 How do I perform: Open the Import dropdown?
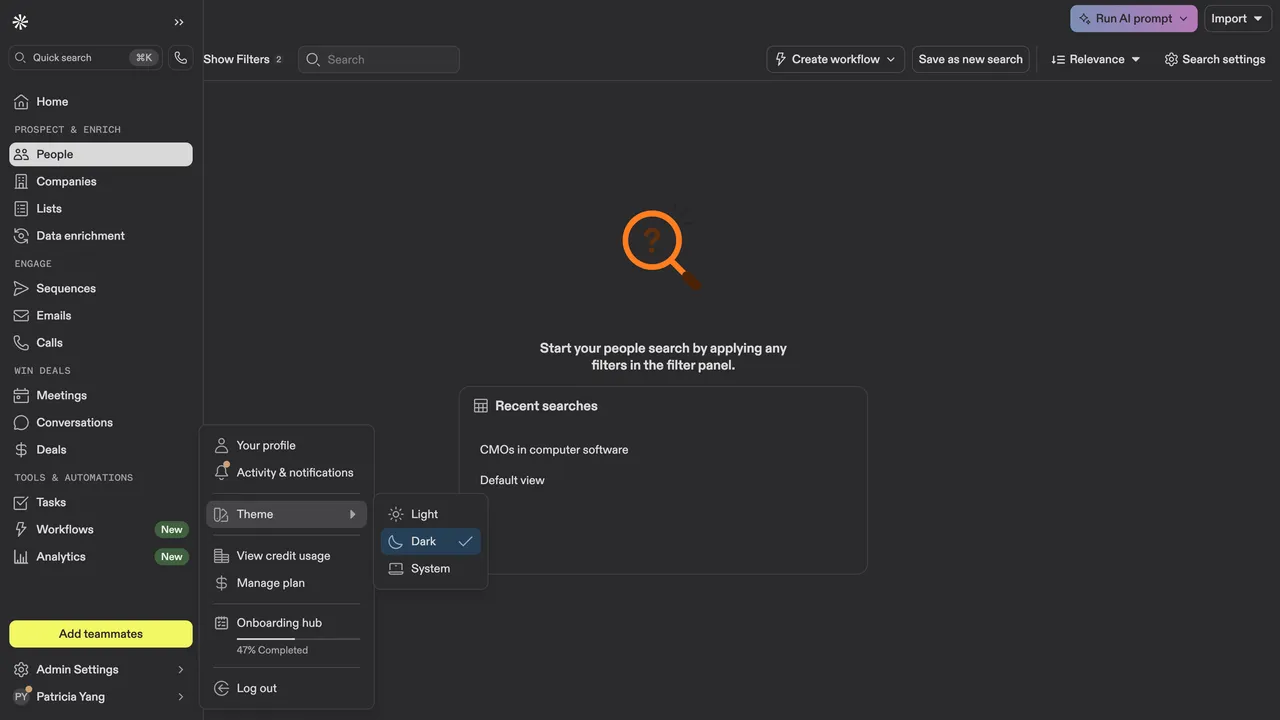coord(1237,19)
